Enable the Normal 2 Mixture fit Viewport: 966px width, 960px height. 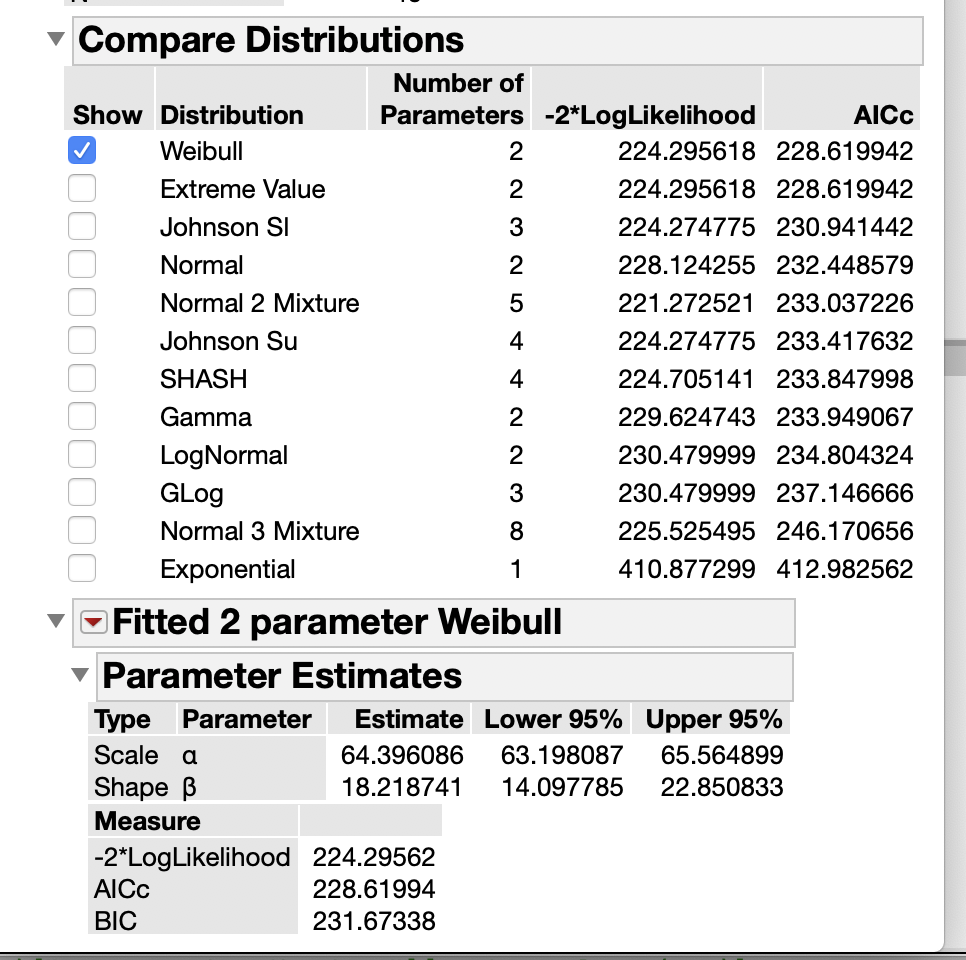pyautogui.click(x=82, y=302)
